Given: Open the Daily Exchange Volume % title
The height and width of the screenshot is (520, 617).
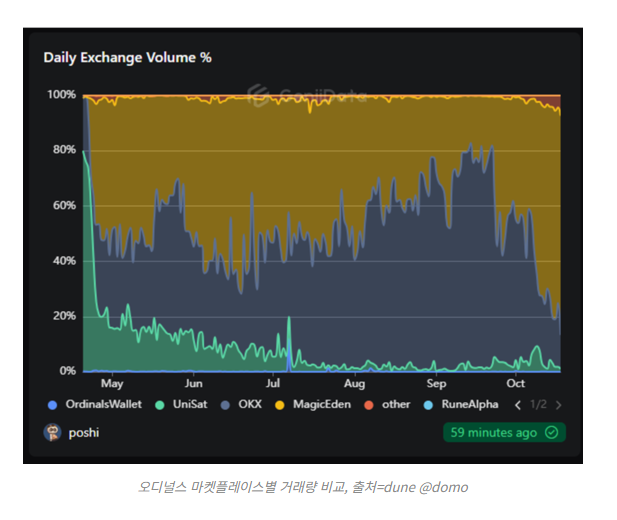Looking at the screenshot, I should coord(127,57).
